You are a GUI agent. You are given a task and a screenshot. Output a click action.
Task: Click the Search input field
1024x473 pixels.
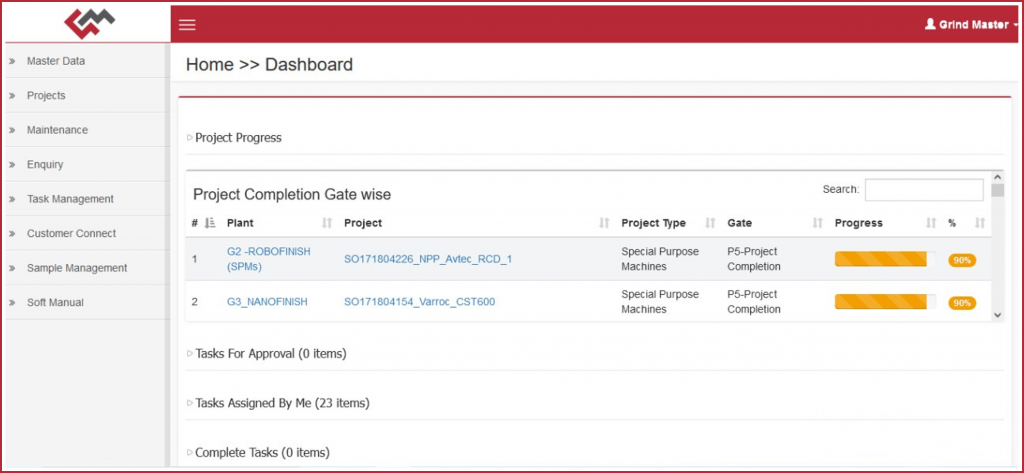[x=924, y=189]
